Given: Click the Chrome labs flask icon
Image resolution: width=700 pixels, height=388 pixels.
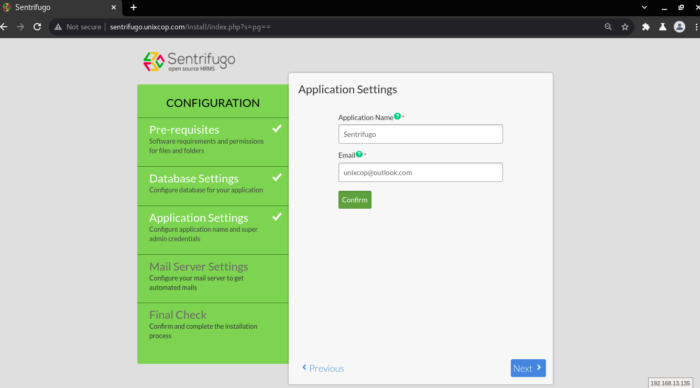Looking at the screenshot, I should point(662,27).
